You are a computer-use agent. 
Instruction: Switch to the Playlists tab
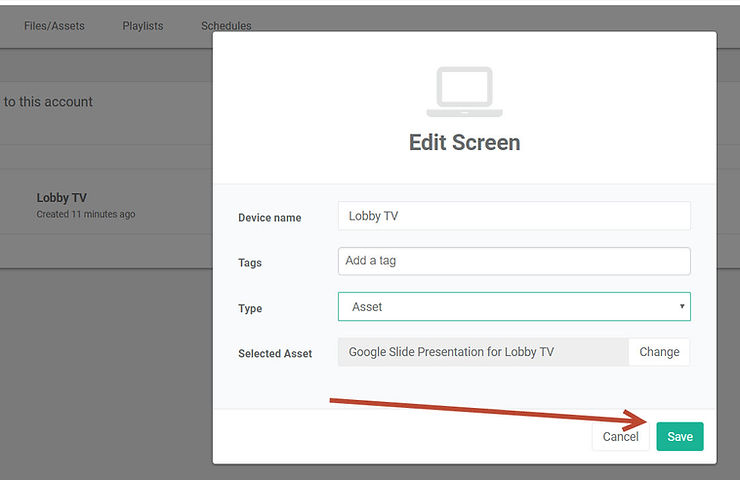143,26
